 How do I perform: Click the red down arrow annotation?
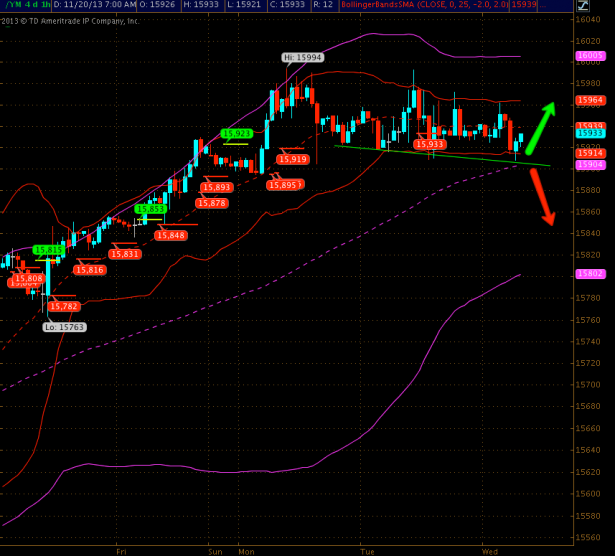pyautogui.click(x=542, y=195)
